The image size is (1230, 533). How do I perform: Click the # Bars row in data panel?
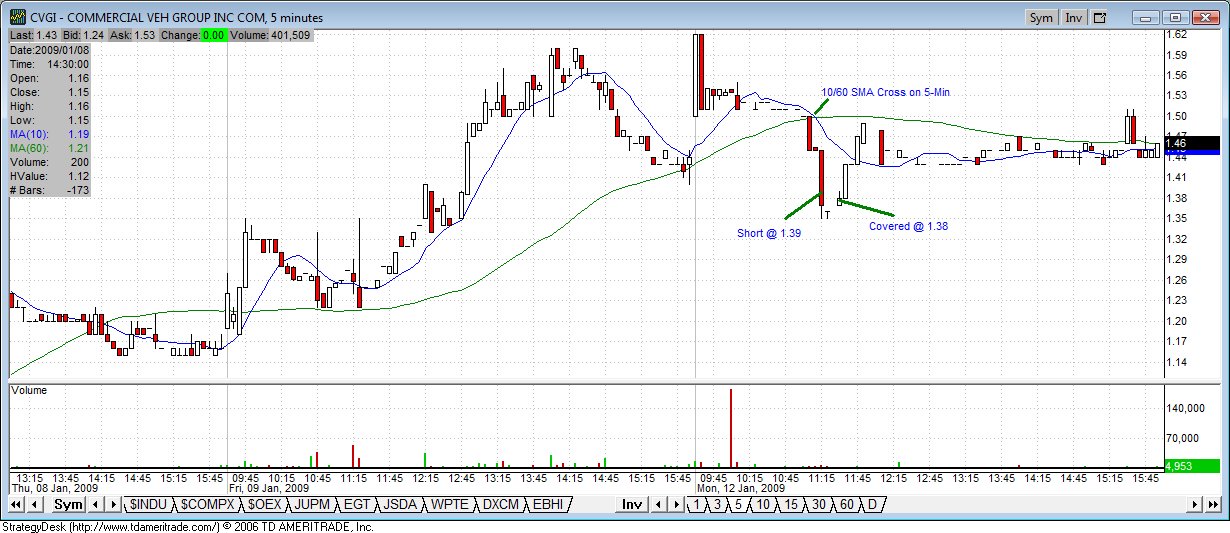pos(50,189)
